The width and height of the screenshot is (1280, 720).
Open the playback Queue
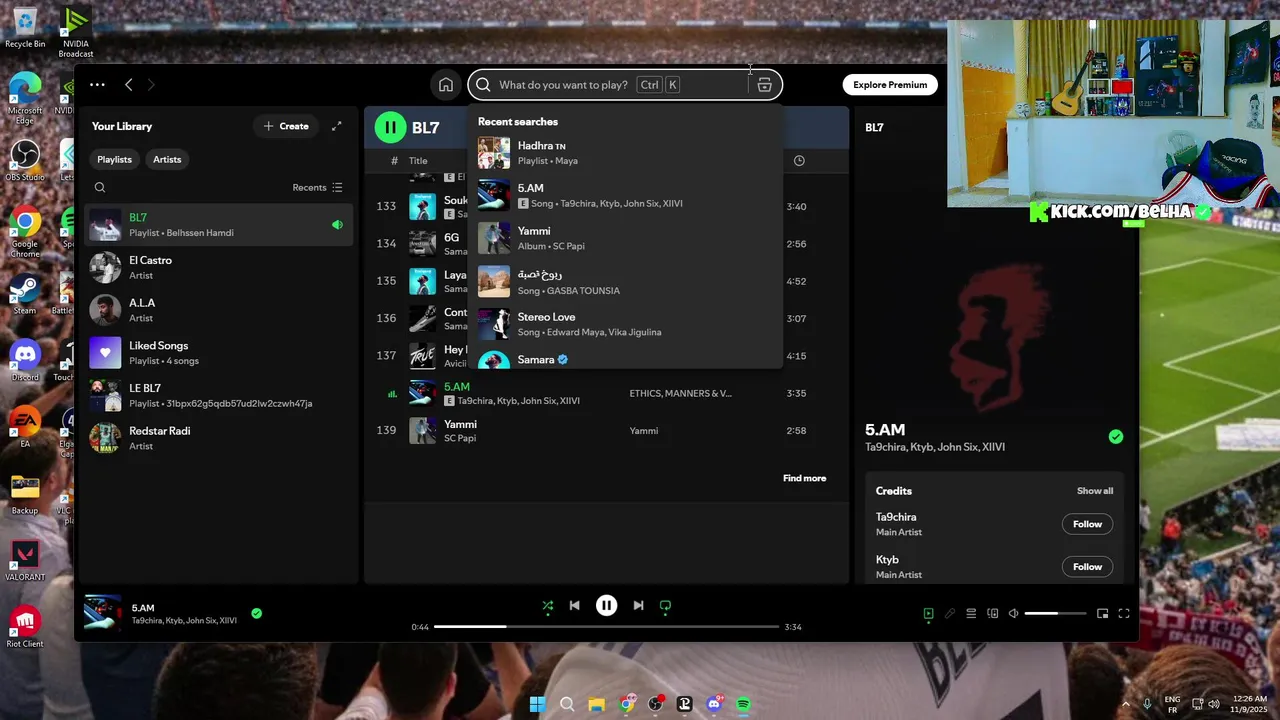pyautogui.click(x=971, y=614)
